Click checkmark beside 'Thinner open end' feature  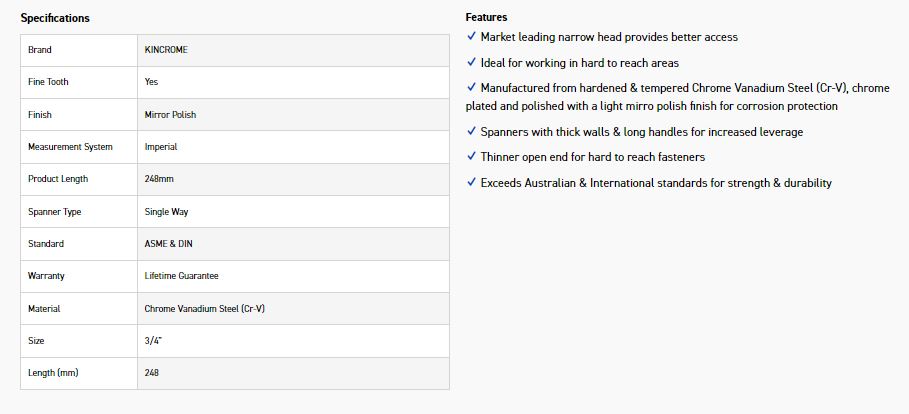tap(471, 157)
